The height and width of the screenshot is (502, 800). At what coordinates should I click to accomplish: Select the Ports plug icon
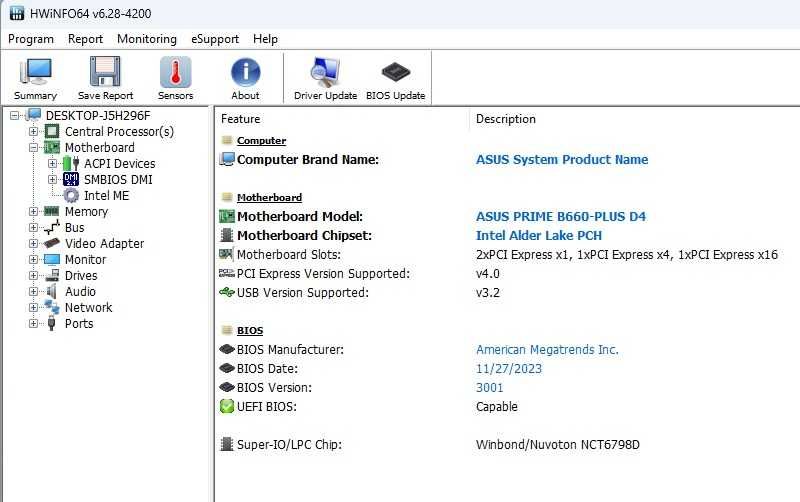52,323
